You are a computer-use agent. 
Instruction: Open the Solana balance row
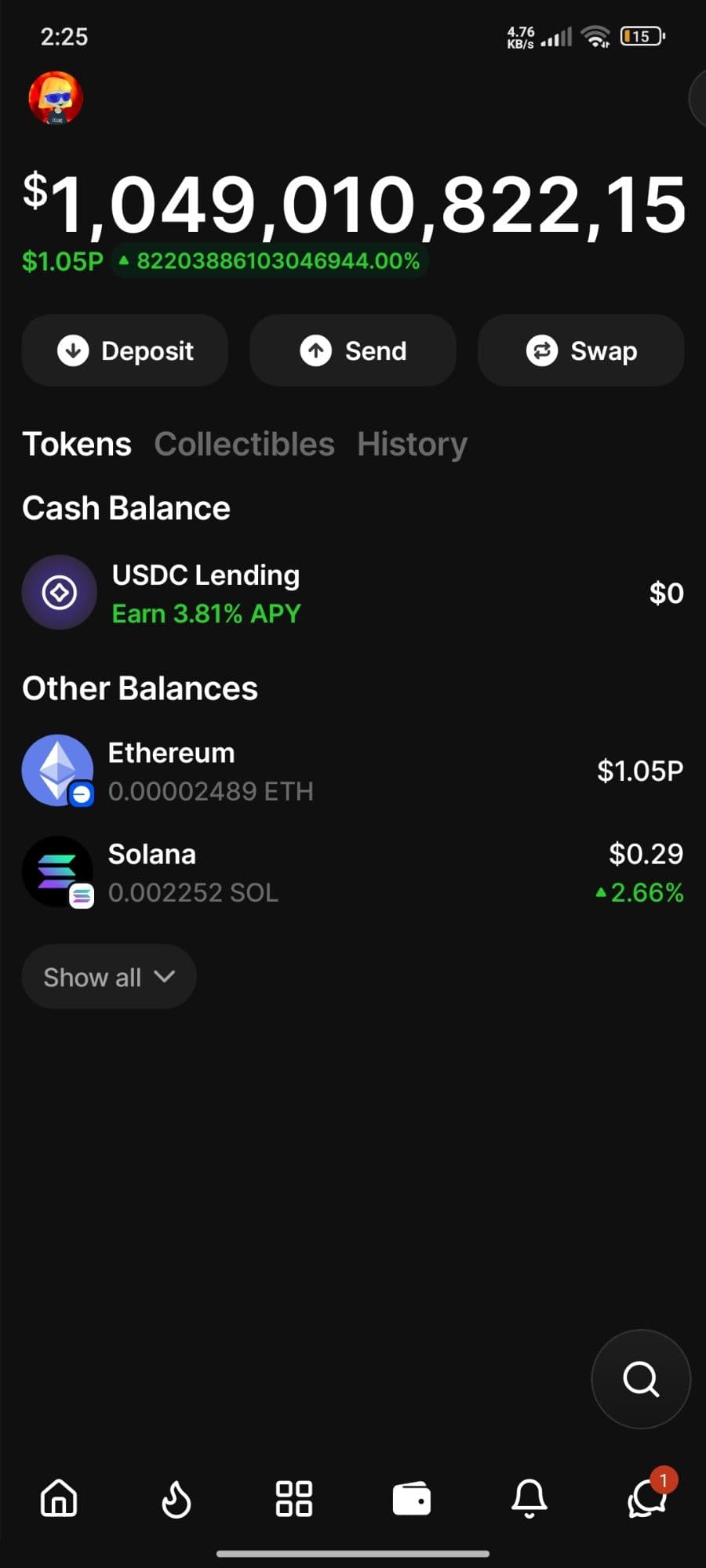(353, 873)
